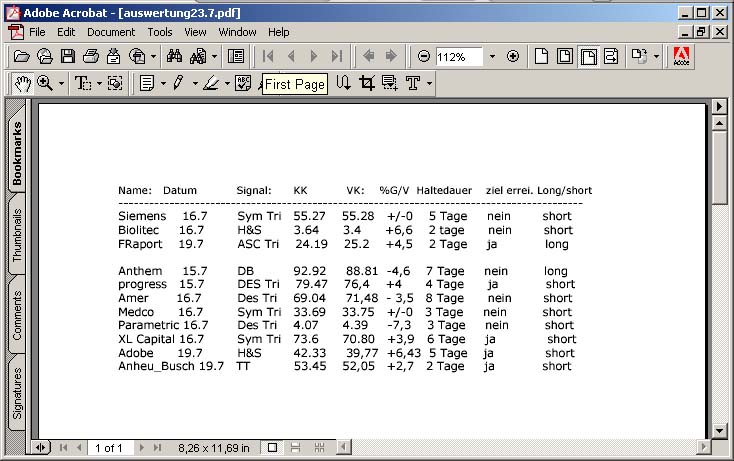
Task: Click the Print icon
Action: pyautogui.click(x=91, y=57)
